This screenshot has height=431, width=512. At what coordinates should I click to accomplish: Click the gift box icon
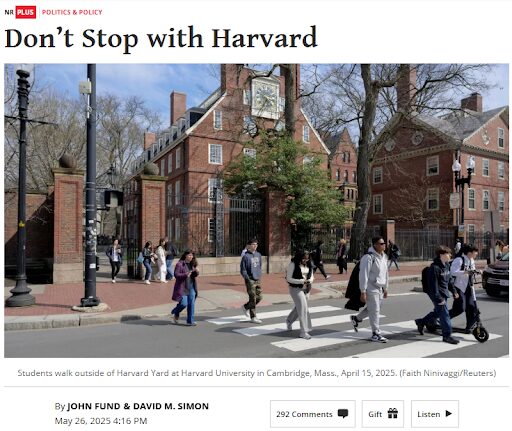coord(392,413)
